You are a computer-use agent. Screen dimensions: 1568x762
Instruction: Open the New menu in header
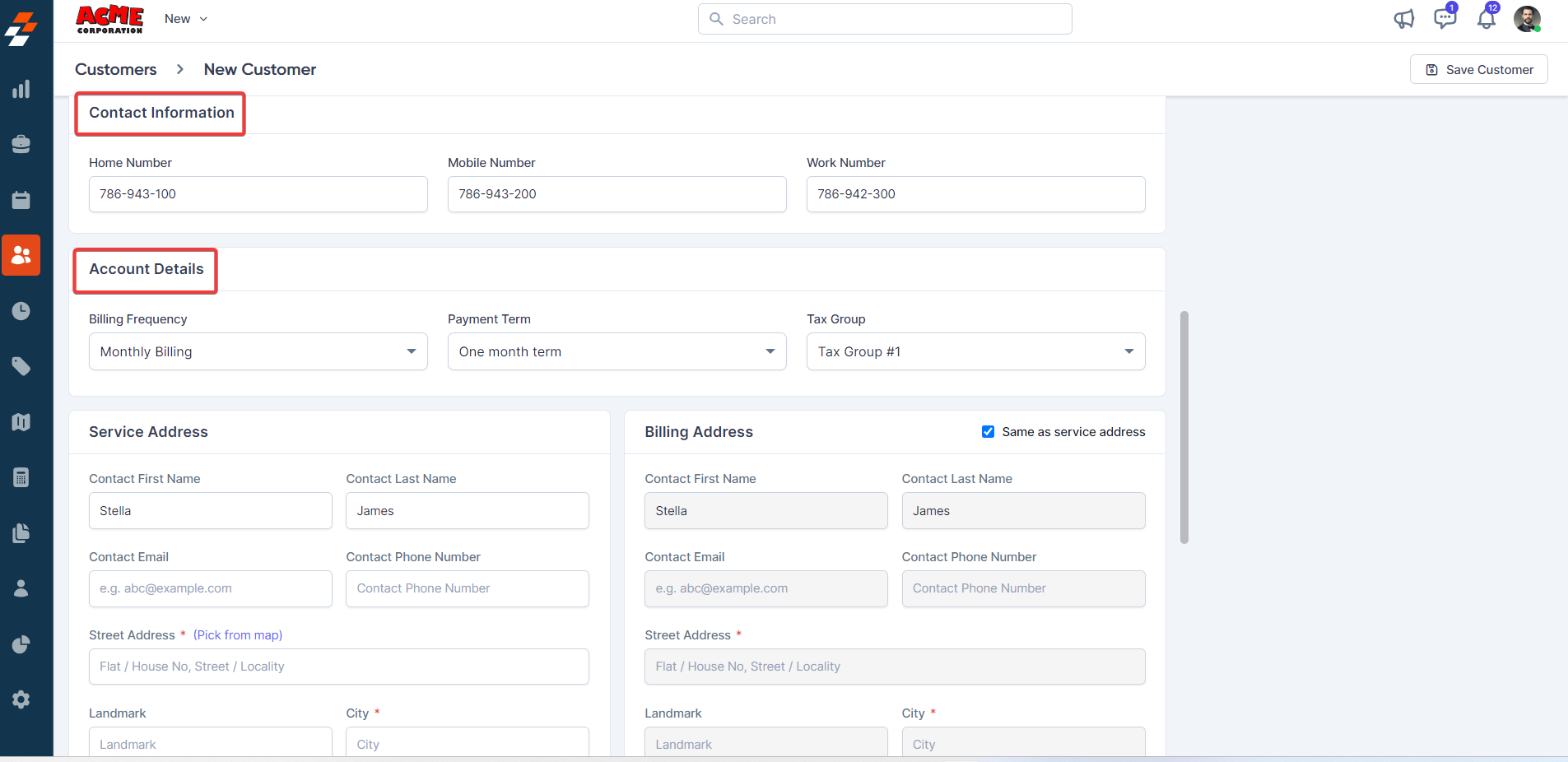(185, 19)
